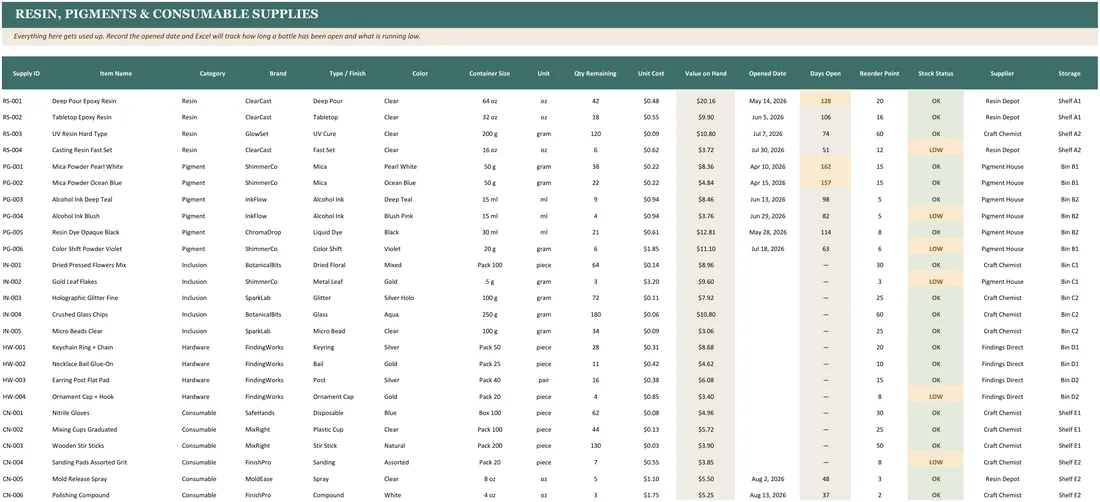The image size is (1100, 502).
Task: Select 'Mold Release Spray' item cell
Action: click(x=79, y=479)
